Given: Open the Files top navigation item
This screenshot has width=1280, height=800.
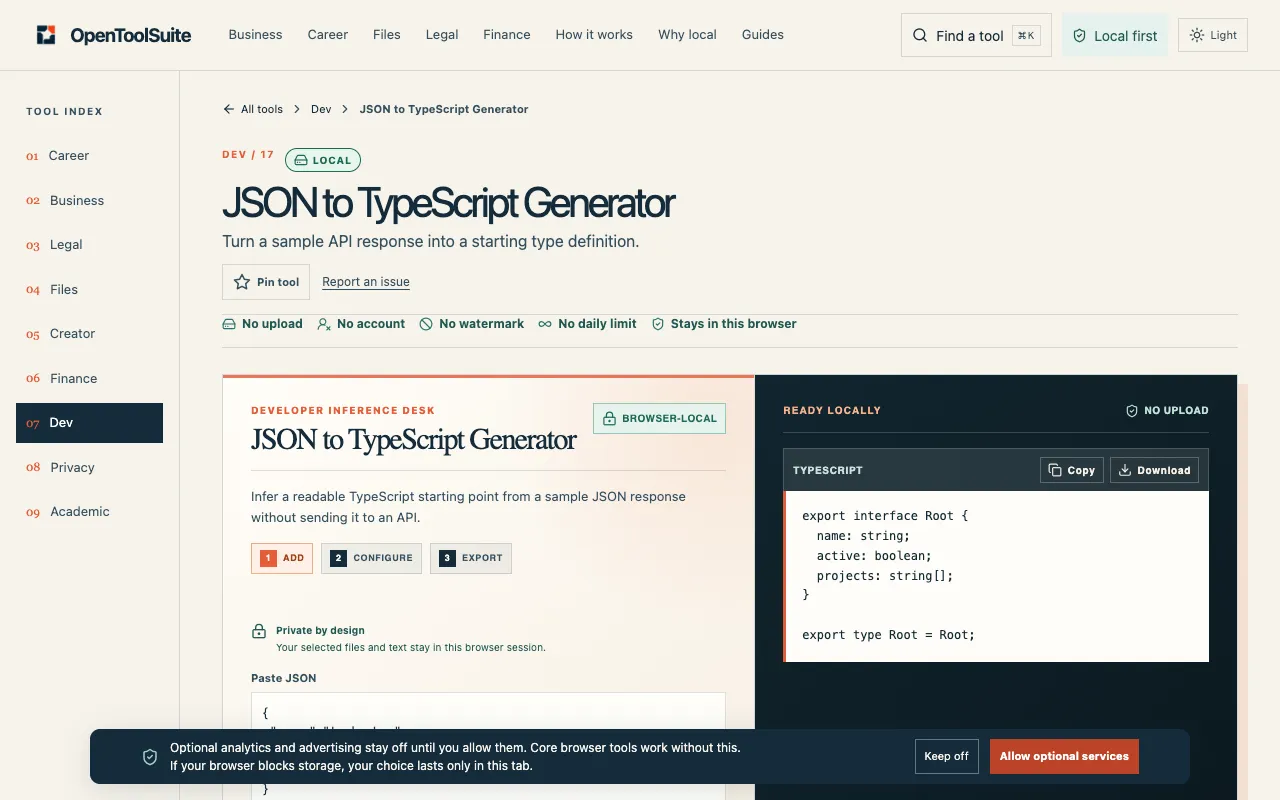Looking at the screenshot, I should (x=387, y=34).
